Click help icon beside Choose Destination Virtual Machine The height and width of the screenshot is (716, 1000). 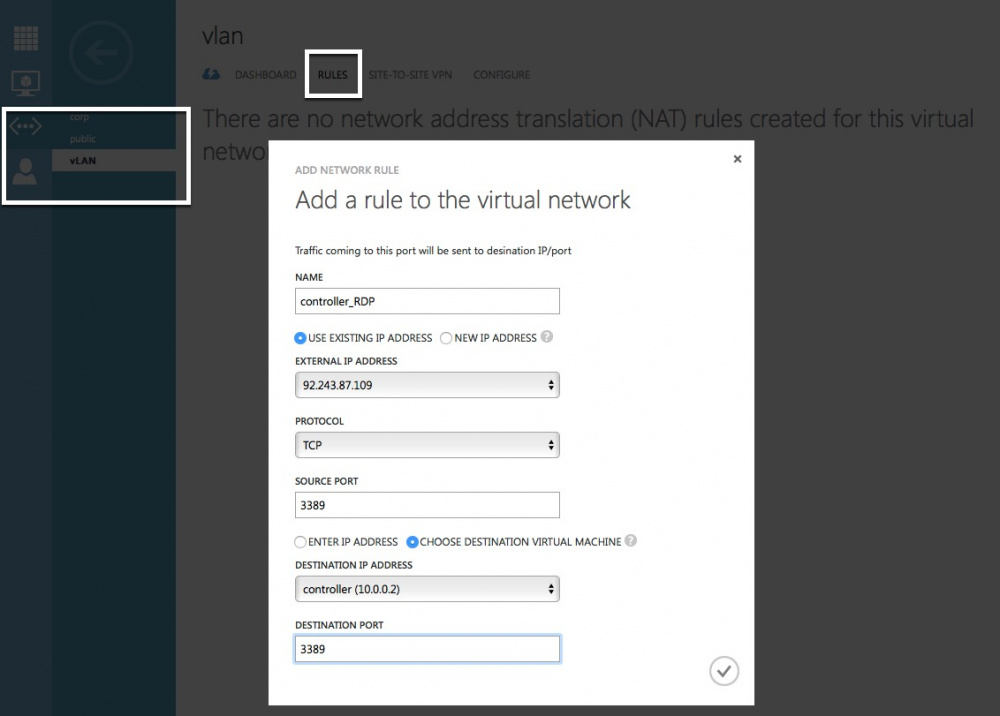pyautogui.click(x=631, y=541)
